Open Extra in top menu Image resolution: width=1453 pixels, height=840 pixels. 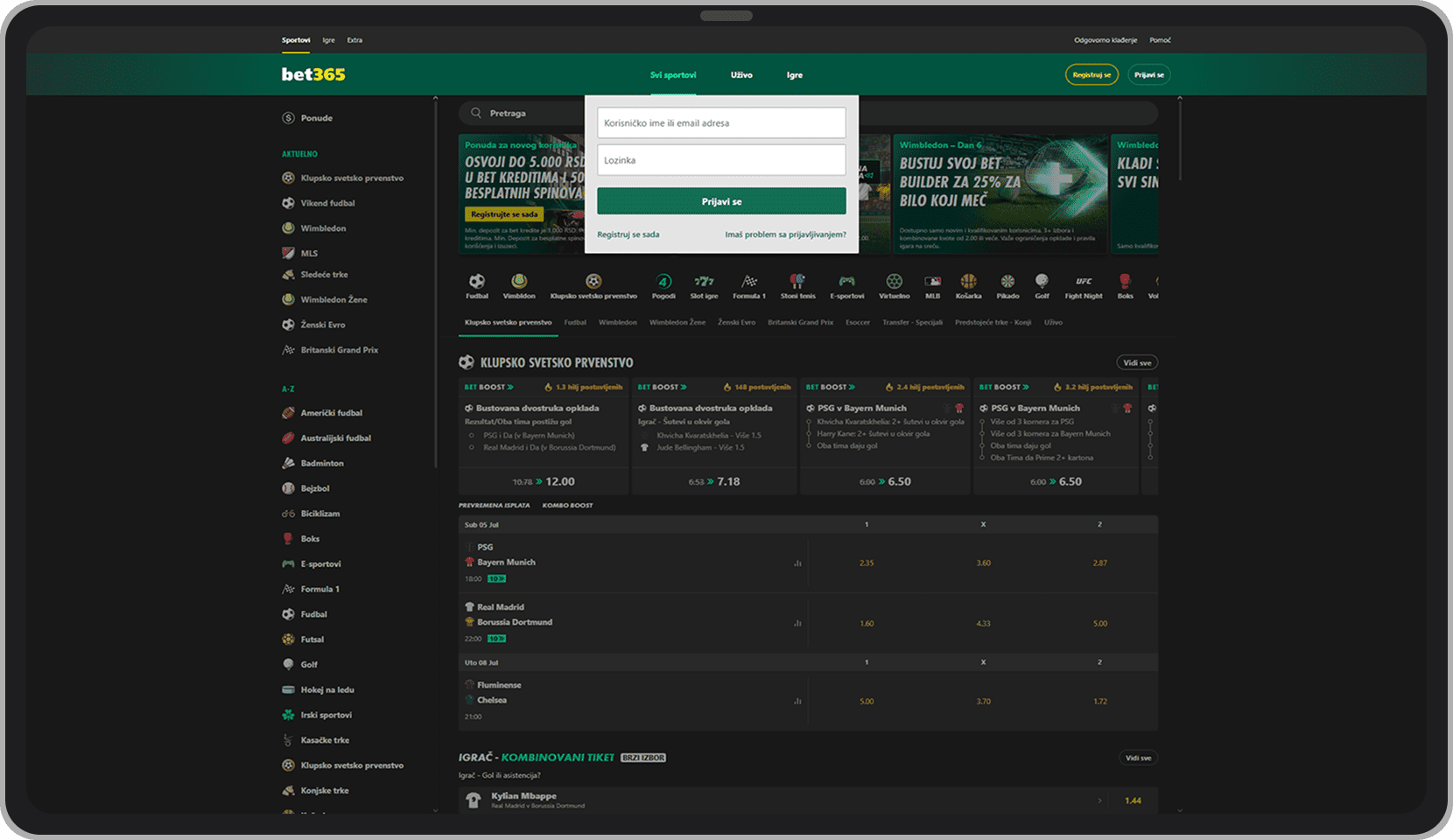[354, 40]
